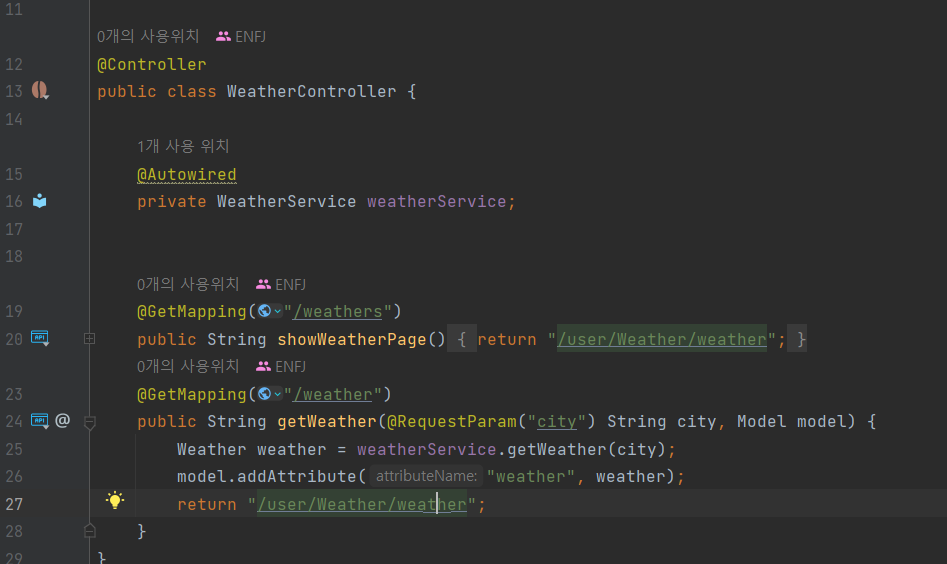Click the "city" request parameter string
Screen dimensions: 947x564
[557, 421]
